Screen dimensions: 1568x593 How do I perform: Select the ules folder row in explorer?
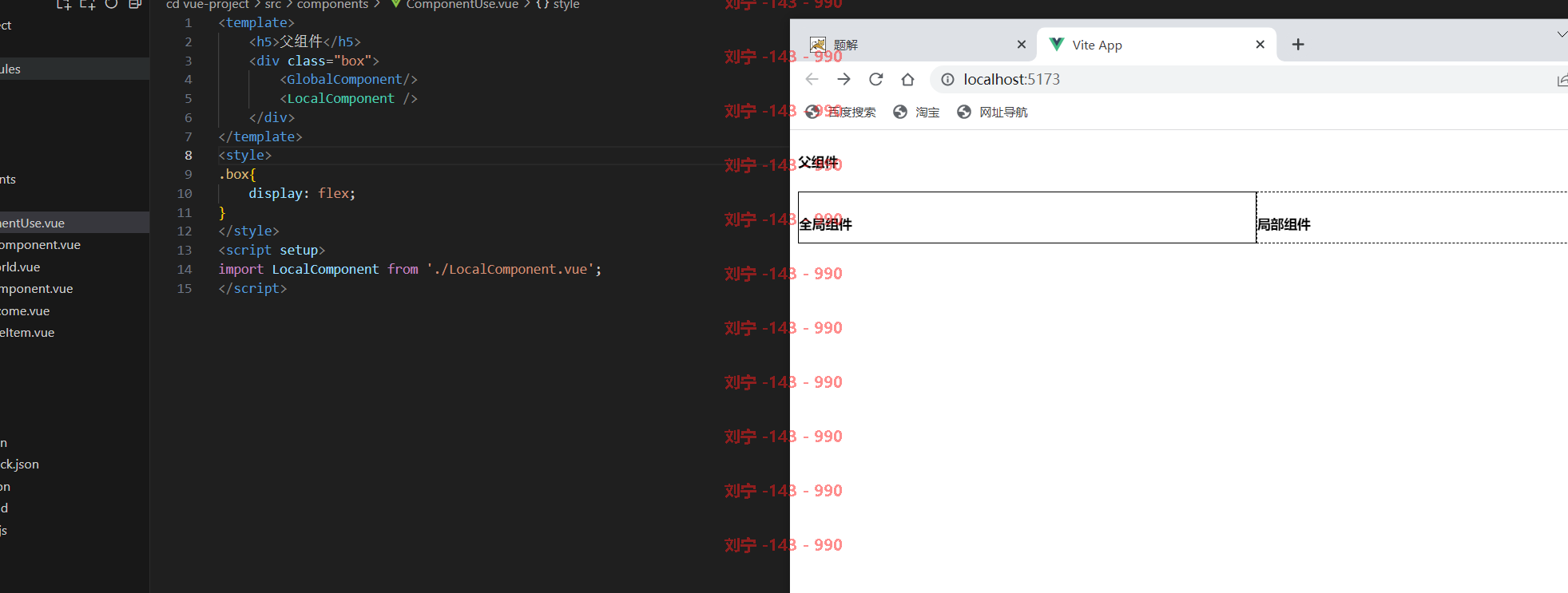click(x=74, y=69)
